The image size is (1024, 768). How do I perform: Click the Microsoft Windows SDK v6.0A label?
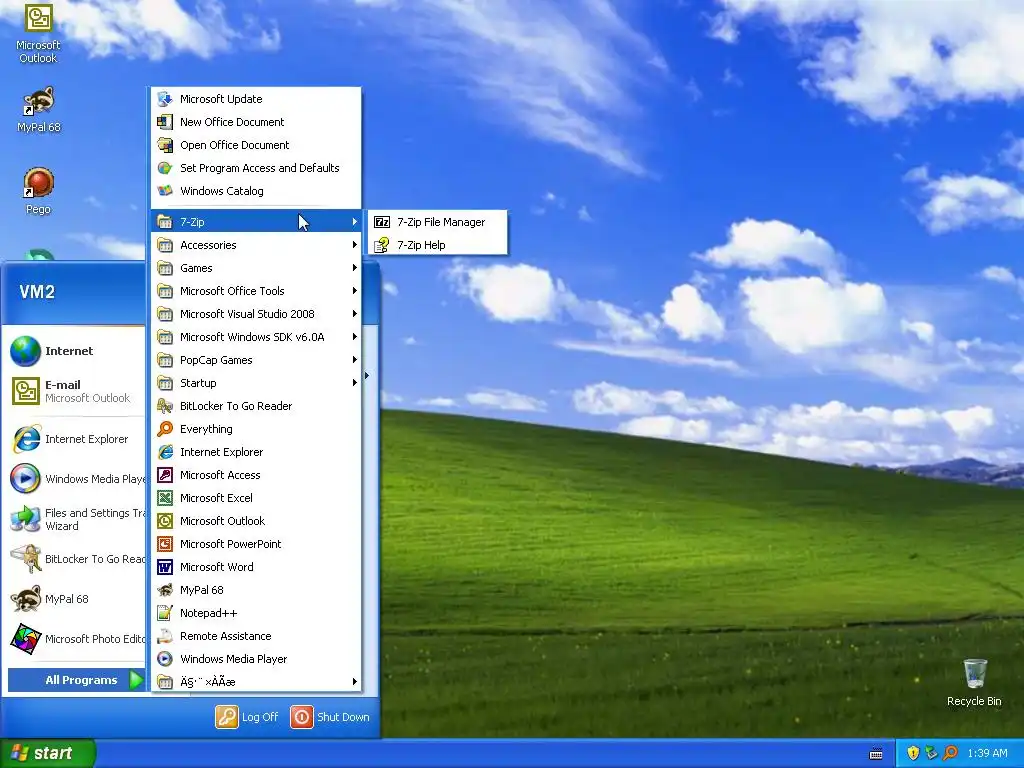pos(252,337)
